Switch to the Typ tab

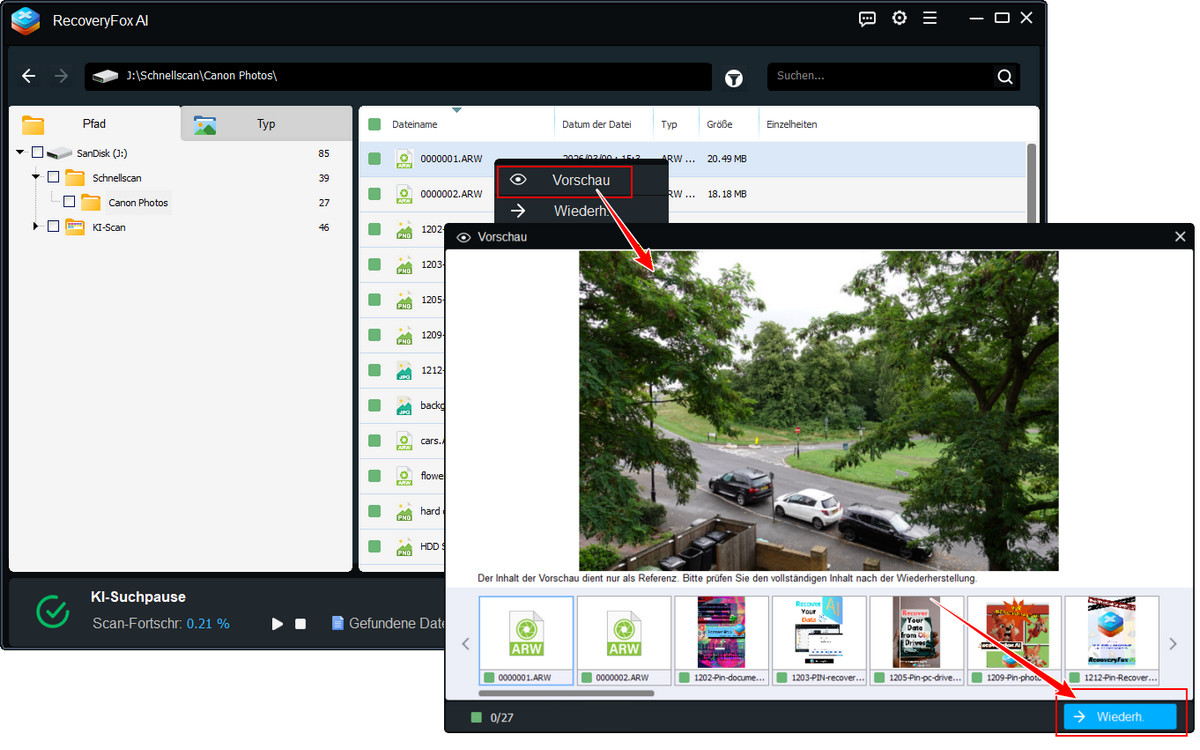[265, 124]
